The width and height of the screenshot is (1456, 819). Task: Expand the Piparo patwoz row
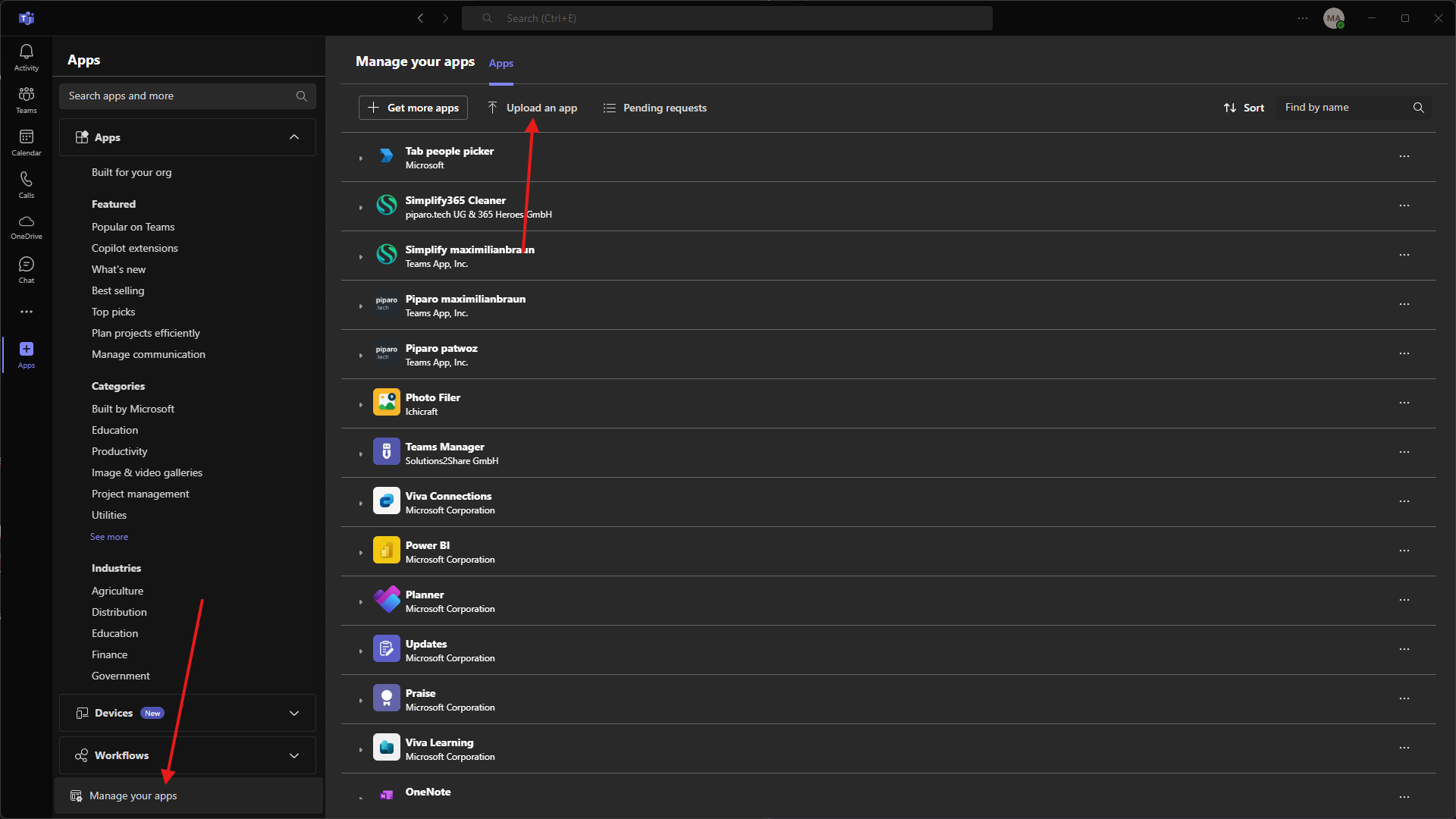tap(361, 356)
